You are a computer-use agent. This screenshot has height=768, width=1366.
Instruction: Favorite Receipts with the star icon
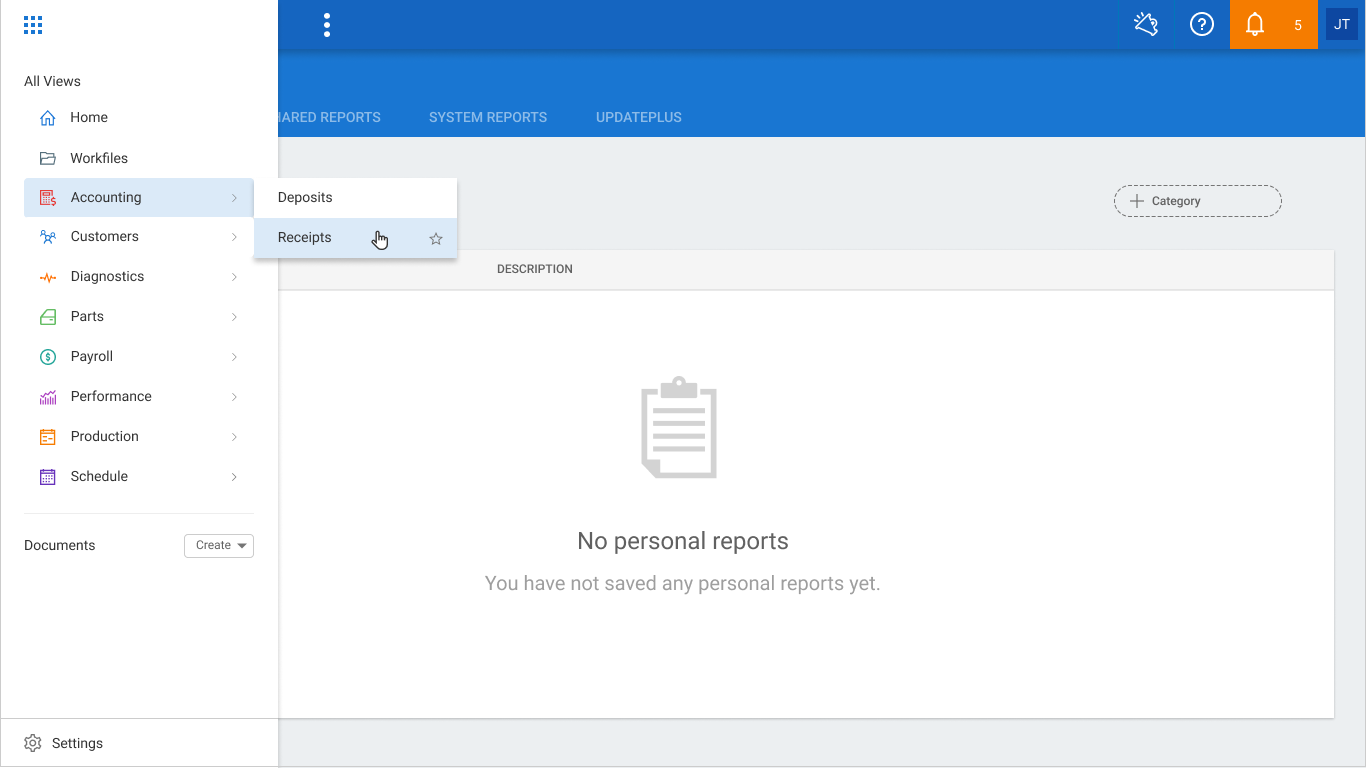point(436,239)
